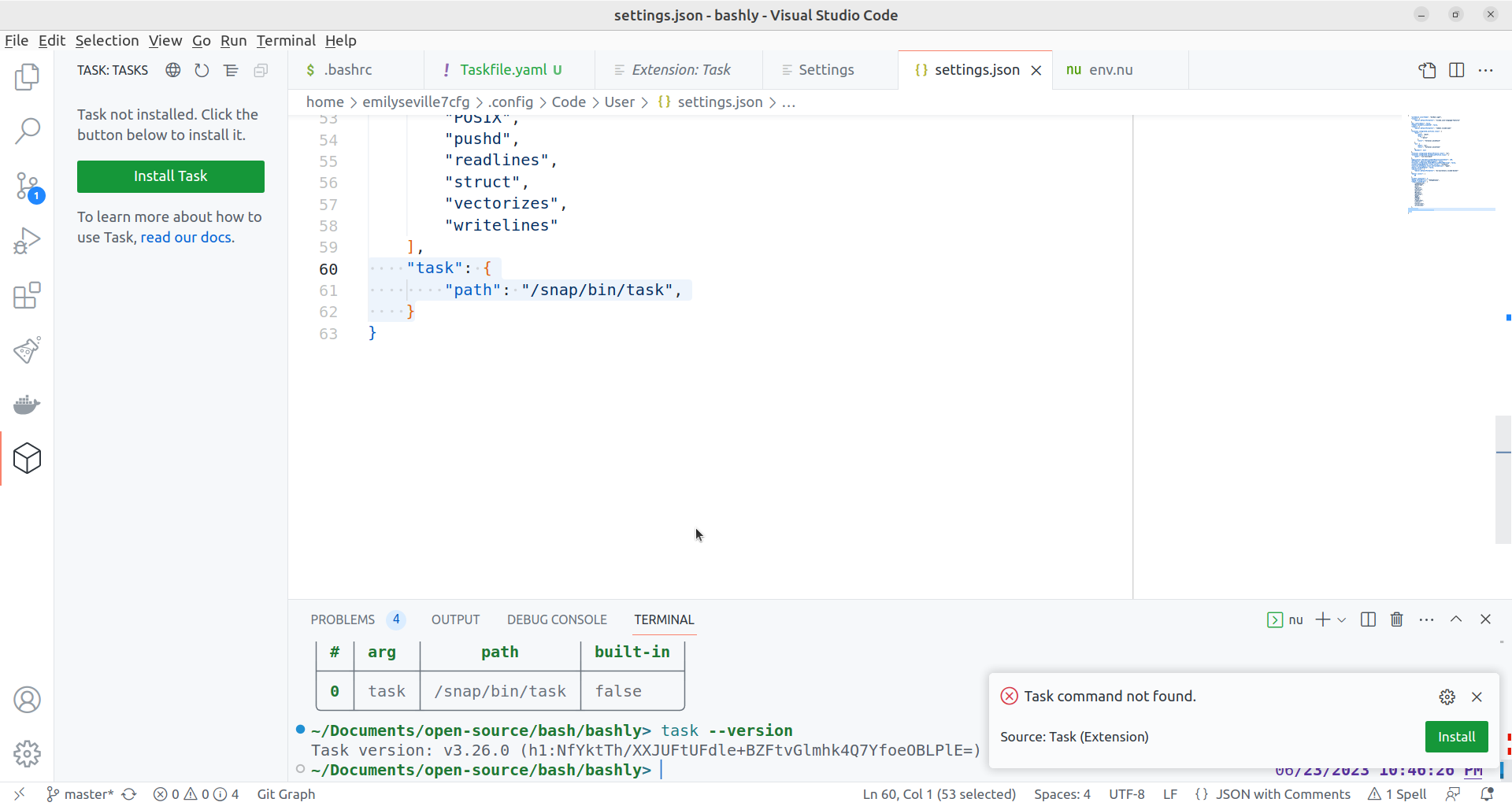The height and width of the screenshot is (806, 1512).
Task: Open the Manage gear menu
Action: click(27, 754)
